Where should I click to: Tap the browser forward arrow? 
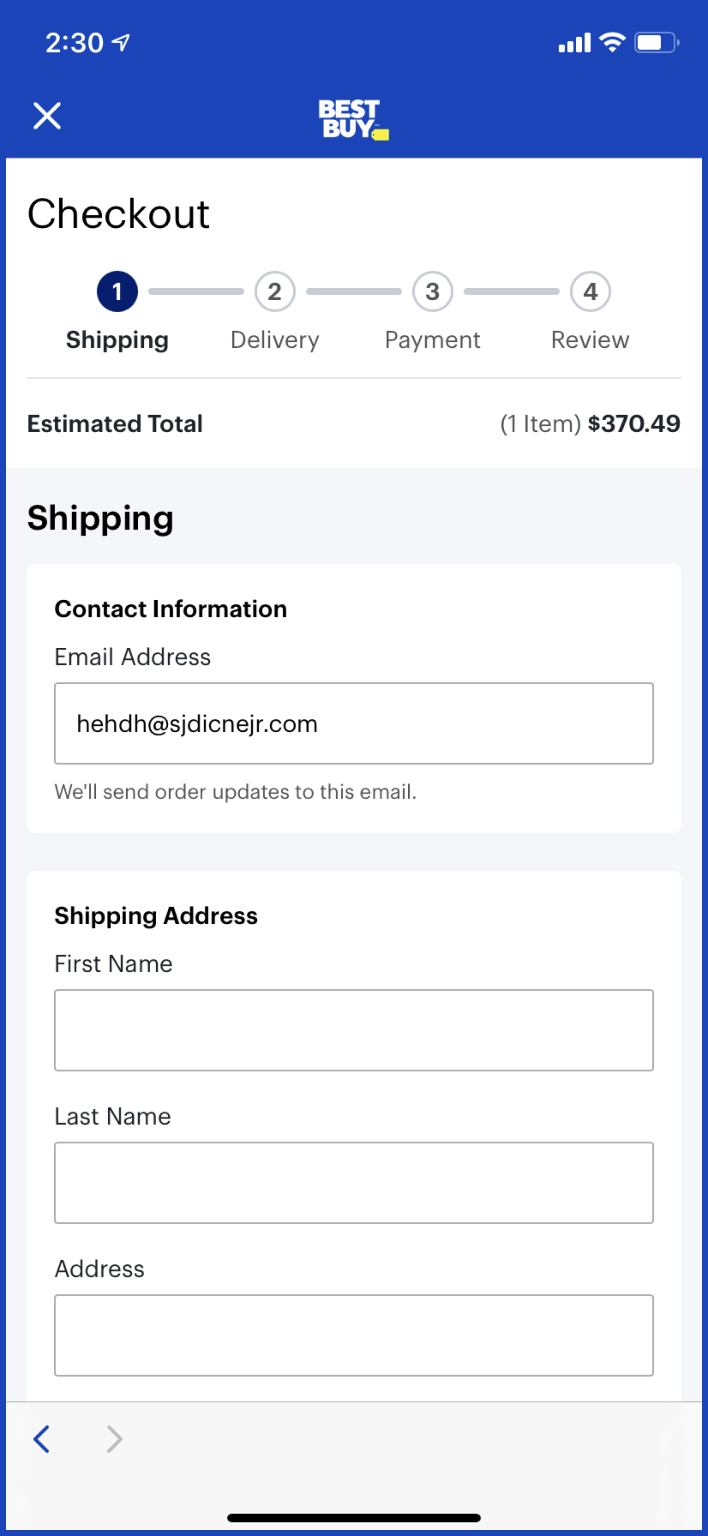coord(115,1439)
